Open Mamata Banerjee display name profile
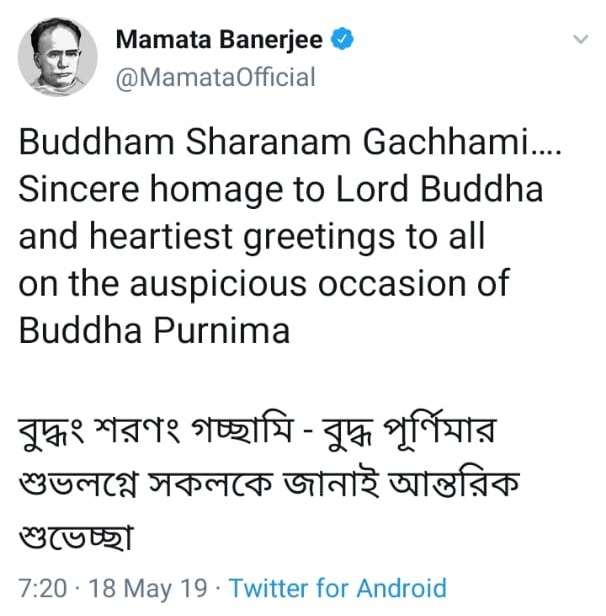 click(x=219, y=40)
